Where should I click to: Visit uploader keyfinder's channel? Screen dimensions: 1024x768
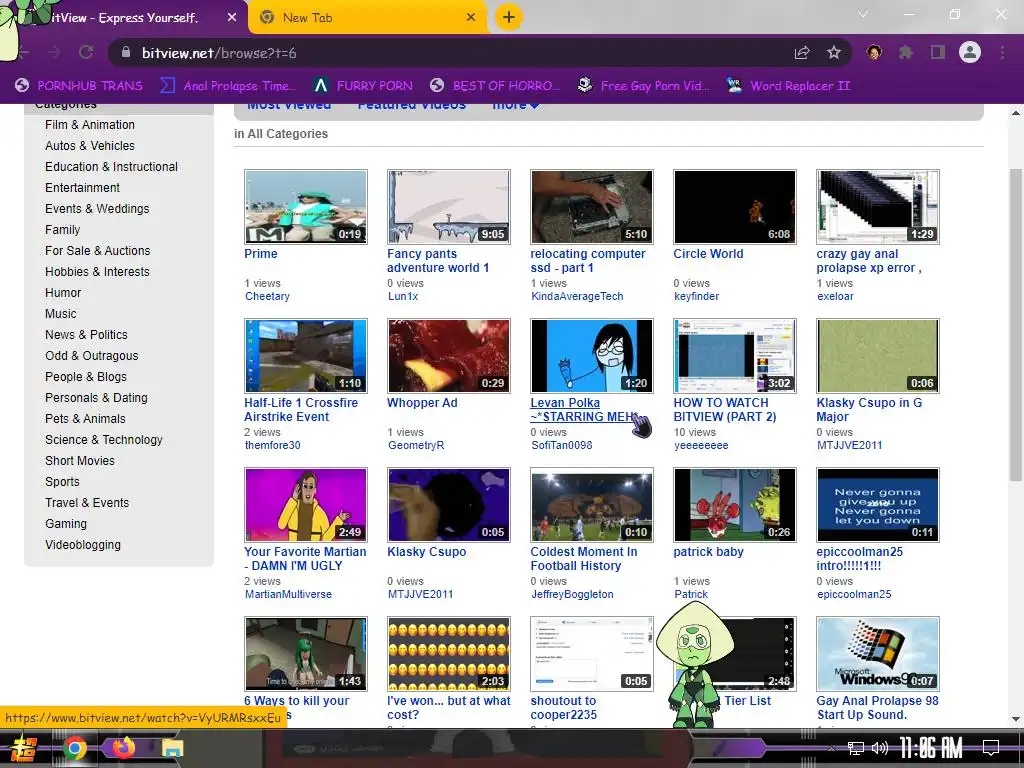coord(696,296)
